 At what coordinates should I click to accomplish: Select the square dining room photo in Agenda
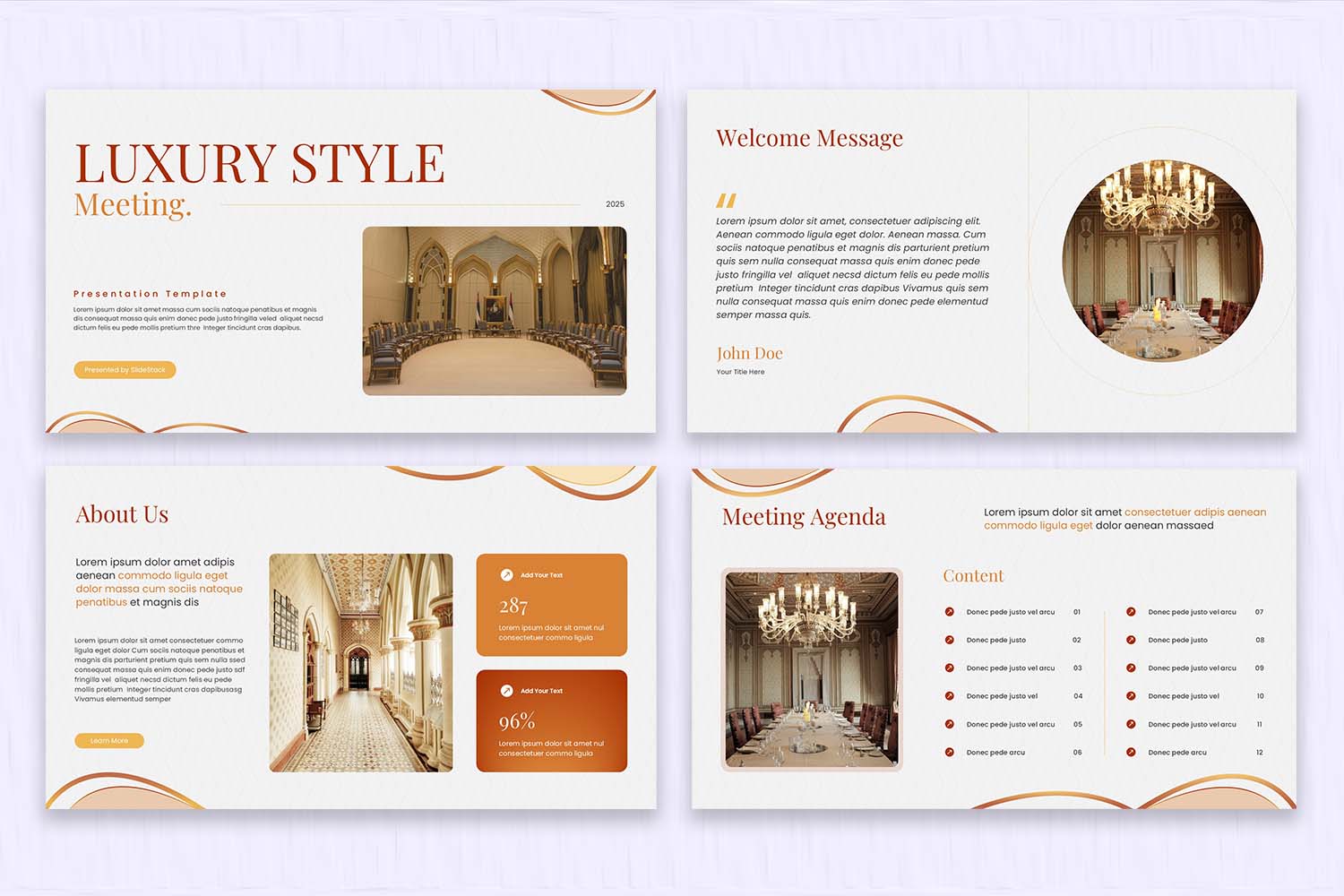click(x=811, y=669)
